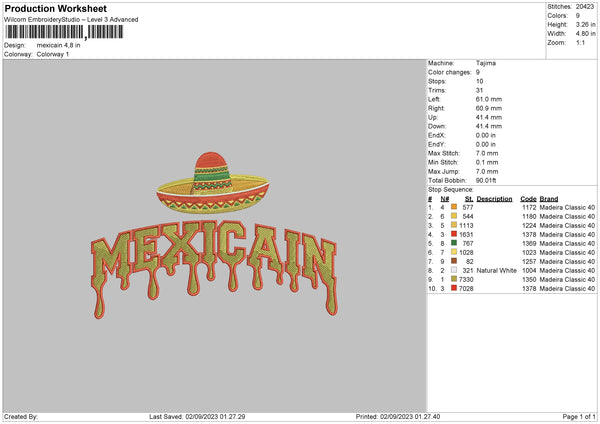The width and height of the screenshot is (600, 424).
Task: Click the design name 'mexicain 4,8 in'
Action: click(59, 45)
